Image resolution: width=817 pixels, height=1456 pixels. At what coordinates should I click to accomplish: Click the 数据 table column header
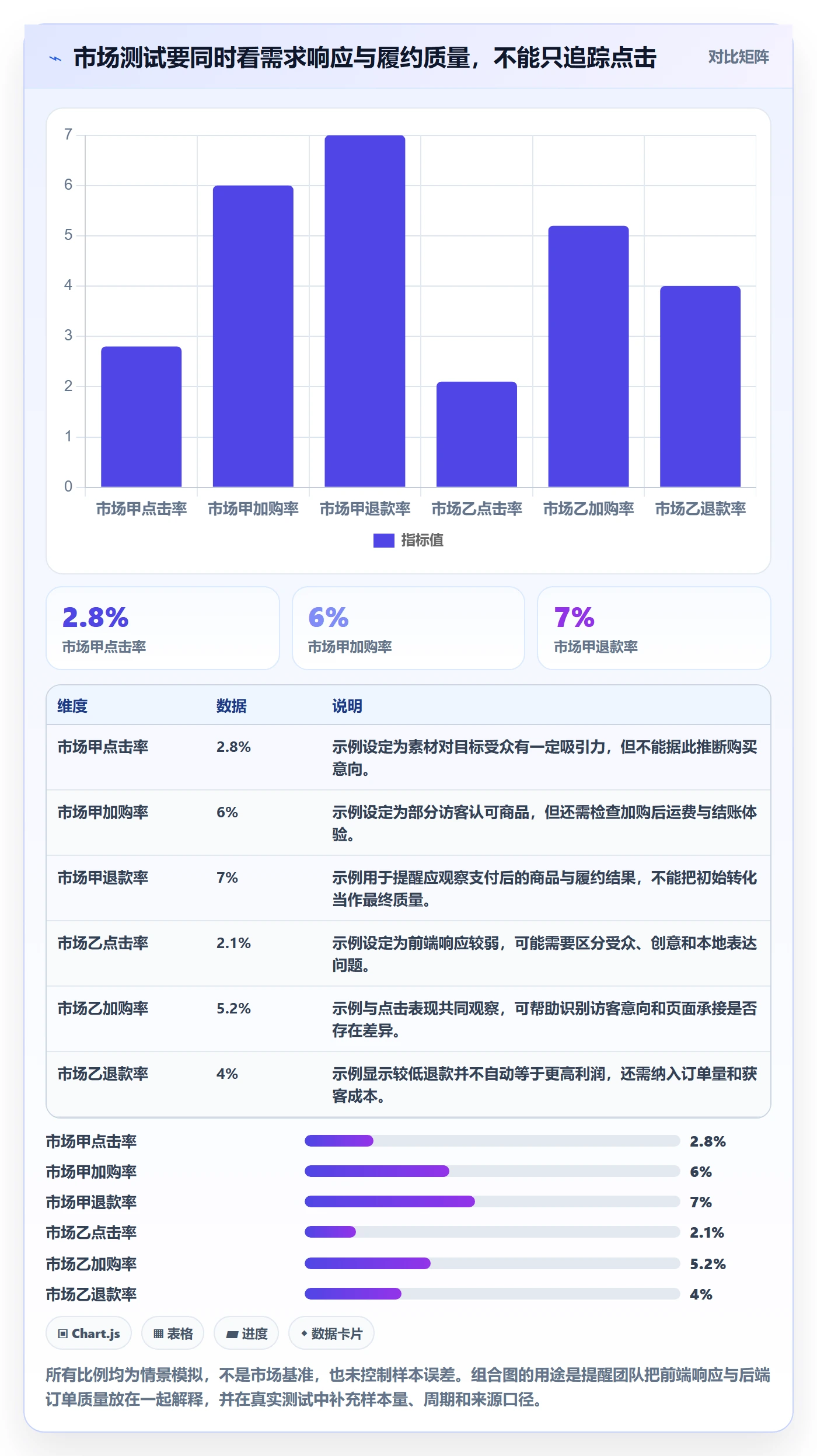click(232, 706)
